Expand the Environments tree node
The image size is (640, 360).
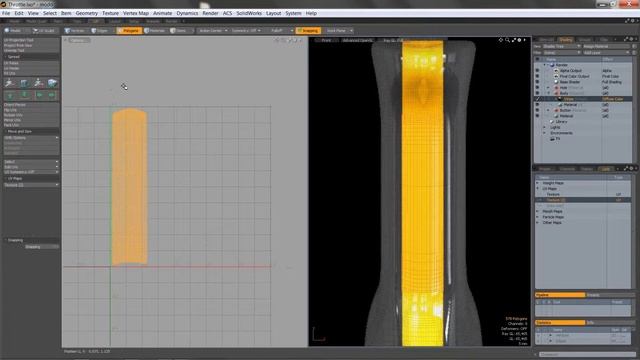(544, 133)
